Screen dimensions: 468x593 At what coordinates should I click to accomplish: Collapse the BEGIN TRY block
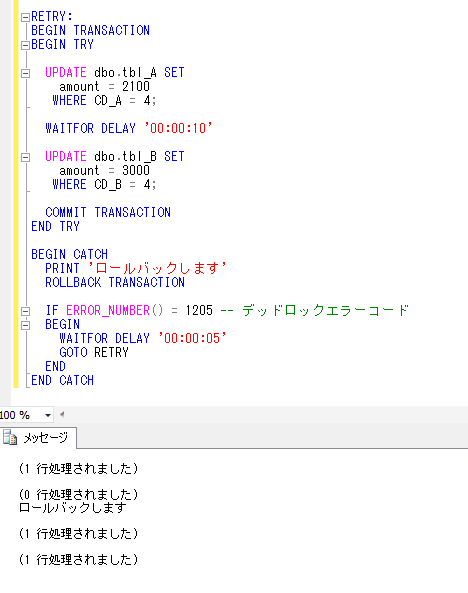(25, 45)
